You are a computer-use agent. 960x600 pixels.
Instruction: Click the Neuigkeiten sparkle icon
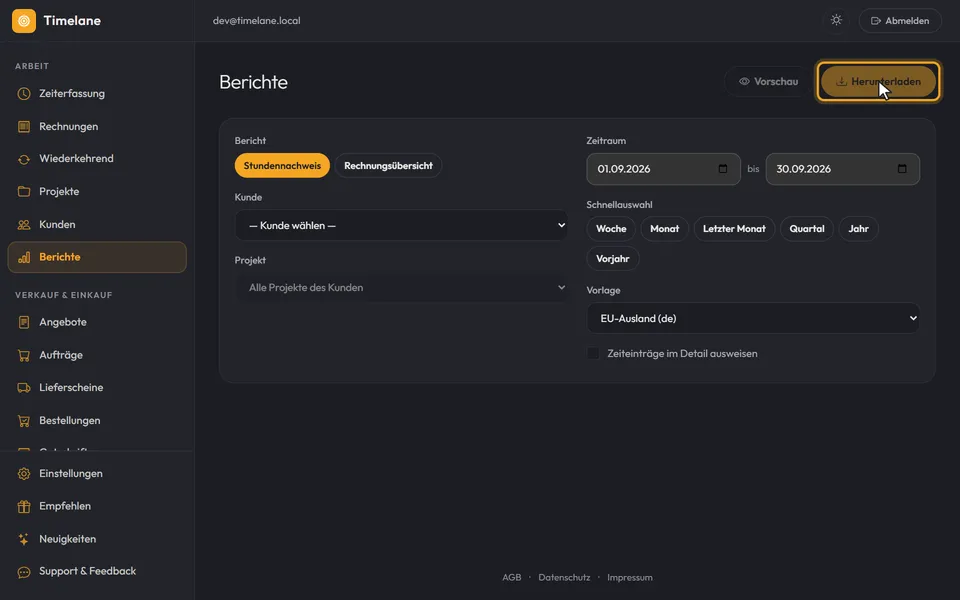click(24, 539)
